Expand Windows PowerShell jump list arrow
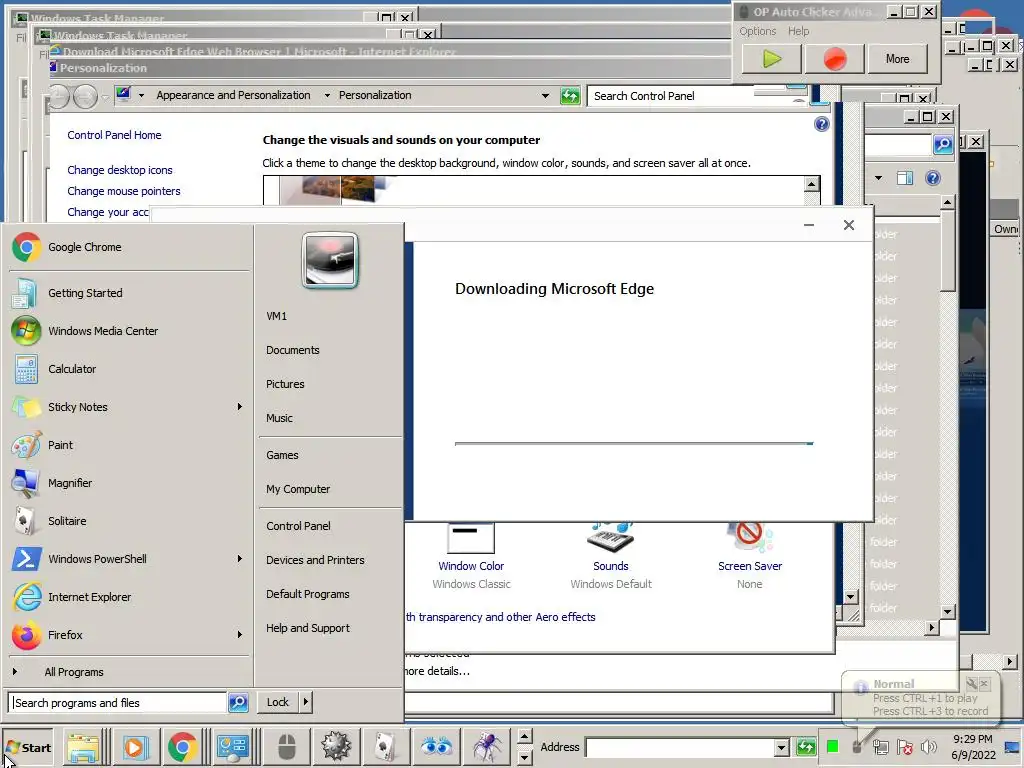This screenshot has height=768, width=1024. click(240, 558)
